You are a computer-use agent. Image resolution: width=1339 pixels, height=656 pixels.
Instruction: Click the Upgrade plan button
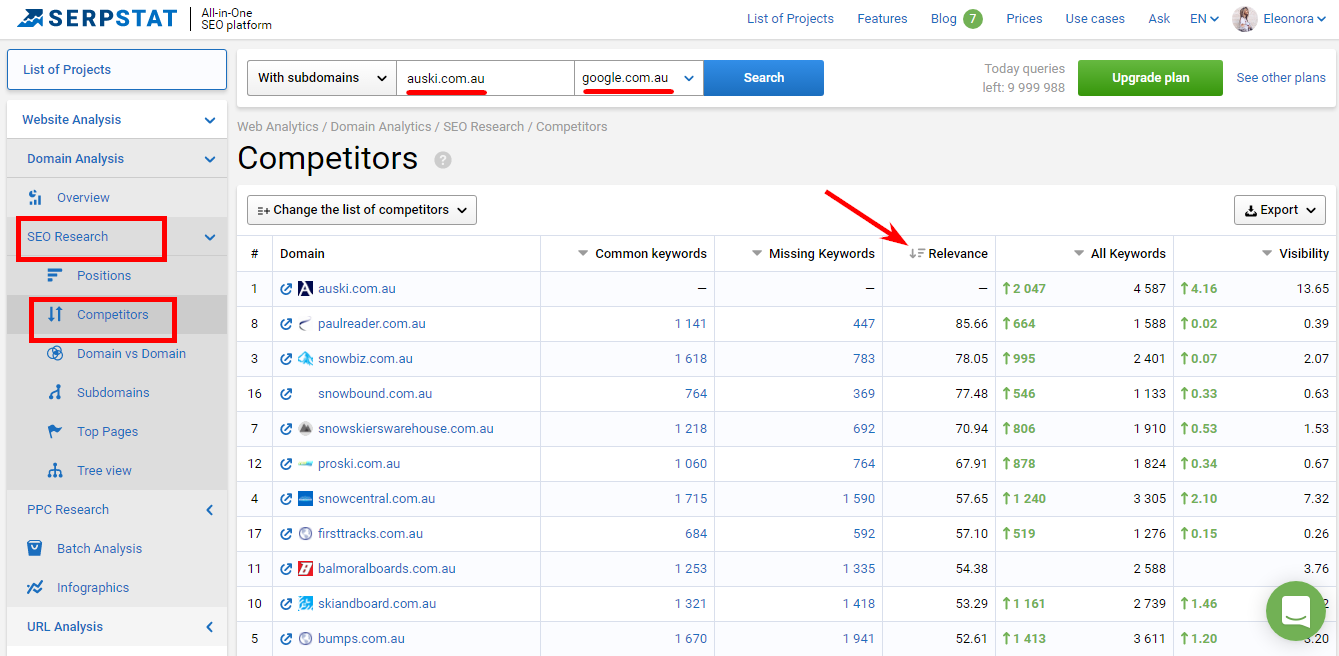point(1151,78)
